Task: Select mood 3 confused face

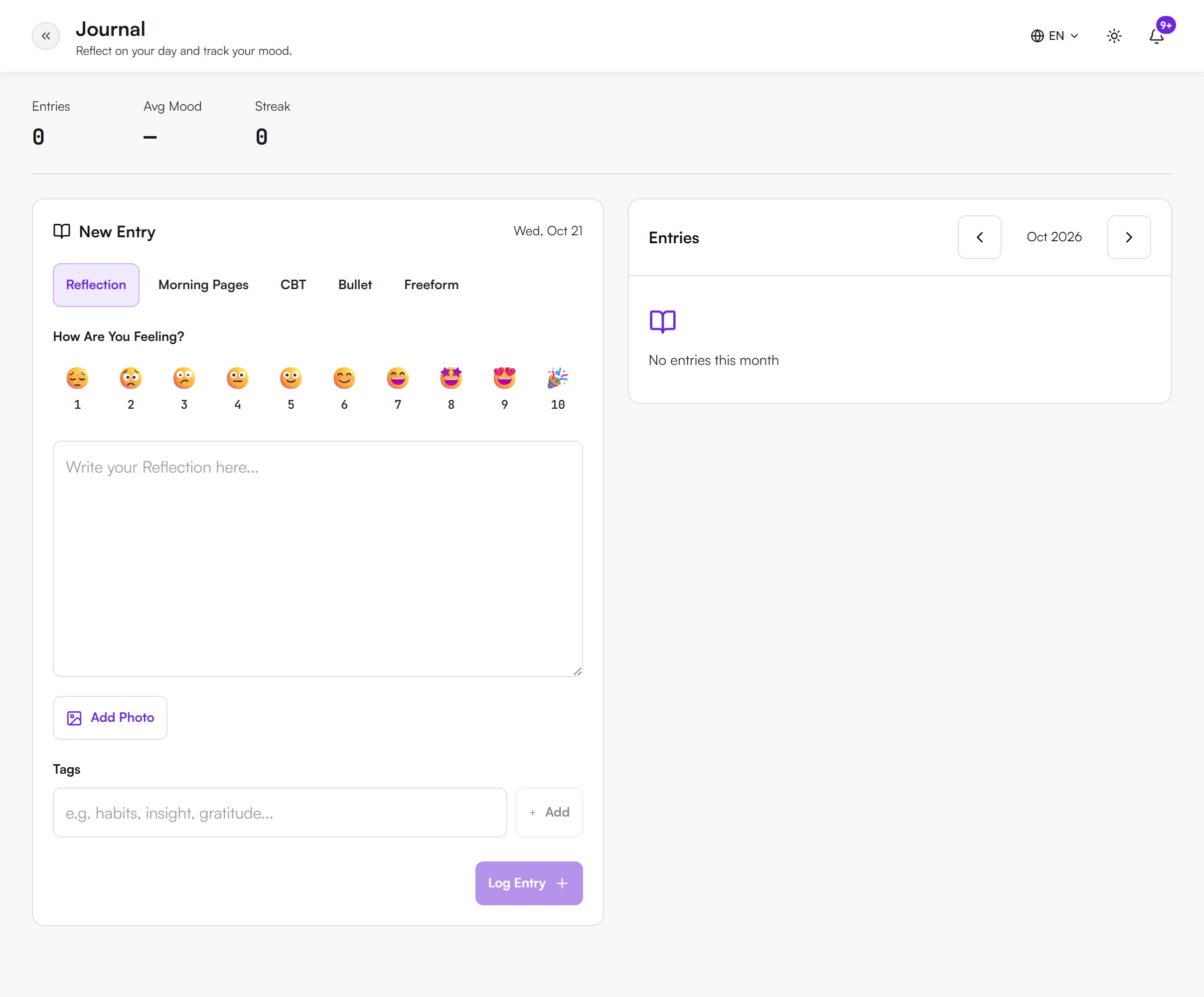Action: click(184, 388)
